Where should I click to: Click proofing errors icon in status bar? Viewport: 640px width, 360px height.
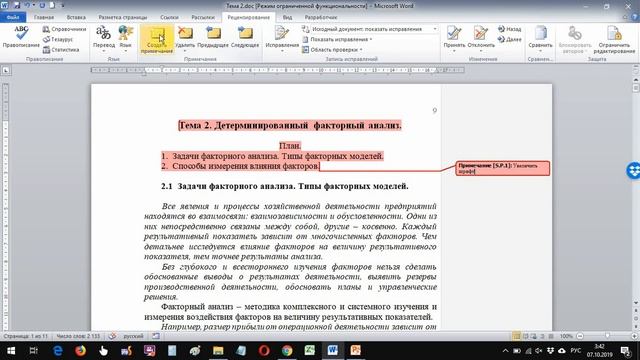coord(112,336)
